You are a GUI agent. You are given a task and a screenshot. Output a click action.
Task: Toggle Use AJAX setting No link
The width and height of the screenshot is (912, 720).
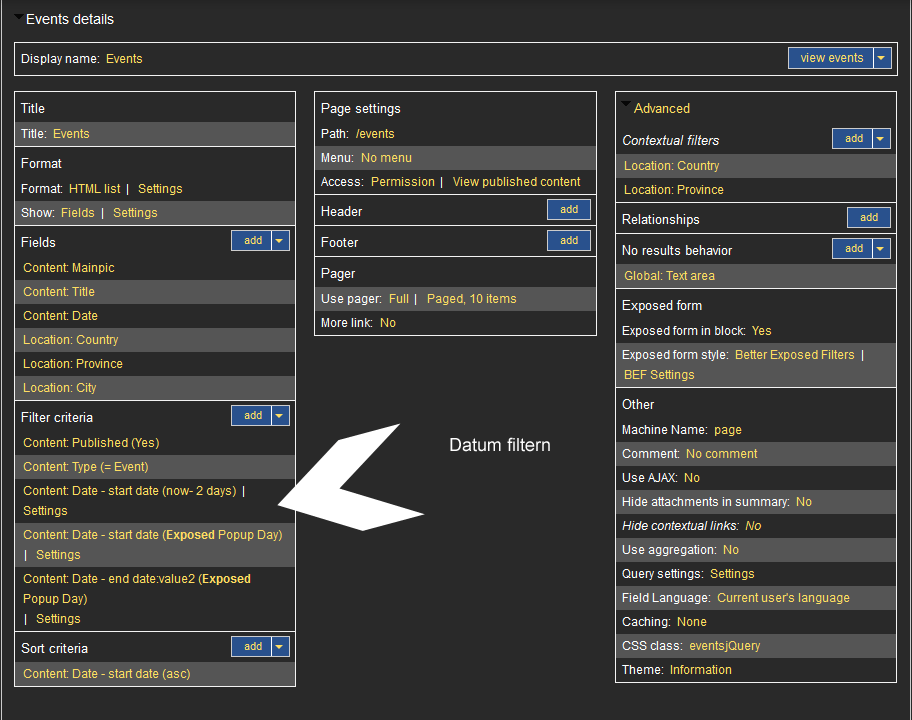coord(692,478)
